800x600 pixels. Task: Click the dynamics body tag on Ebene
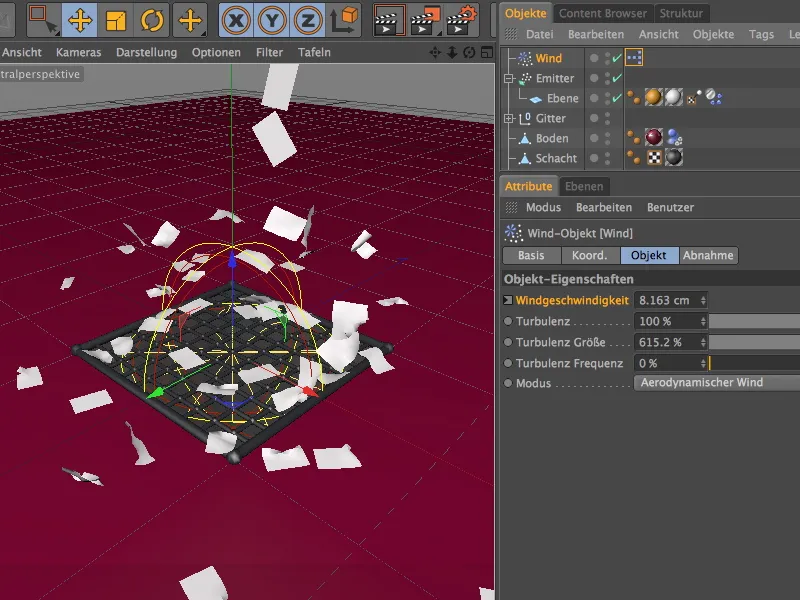tap(713, 97)
